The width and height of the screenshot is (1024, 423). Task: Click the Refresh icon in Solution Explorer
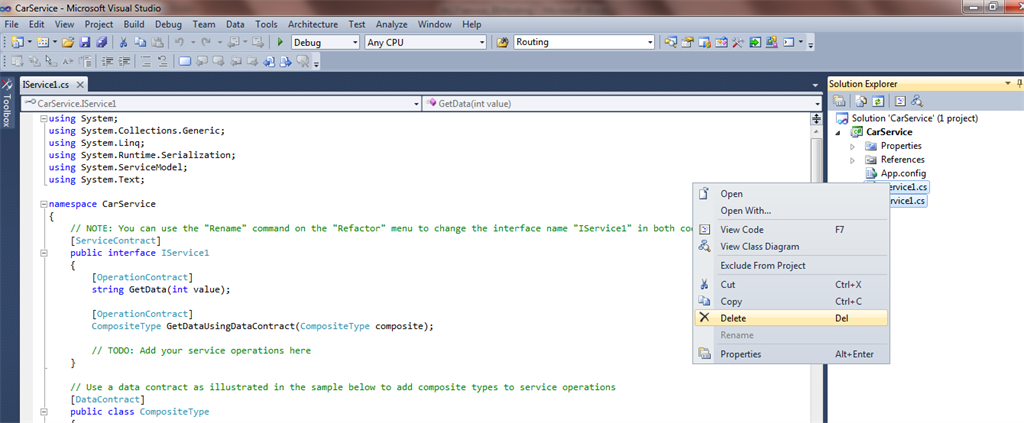pyautogui.click(x=879, y=101)
